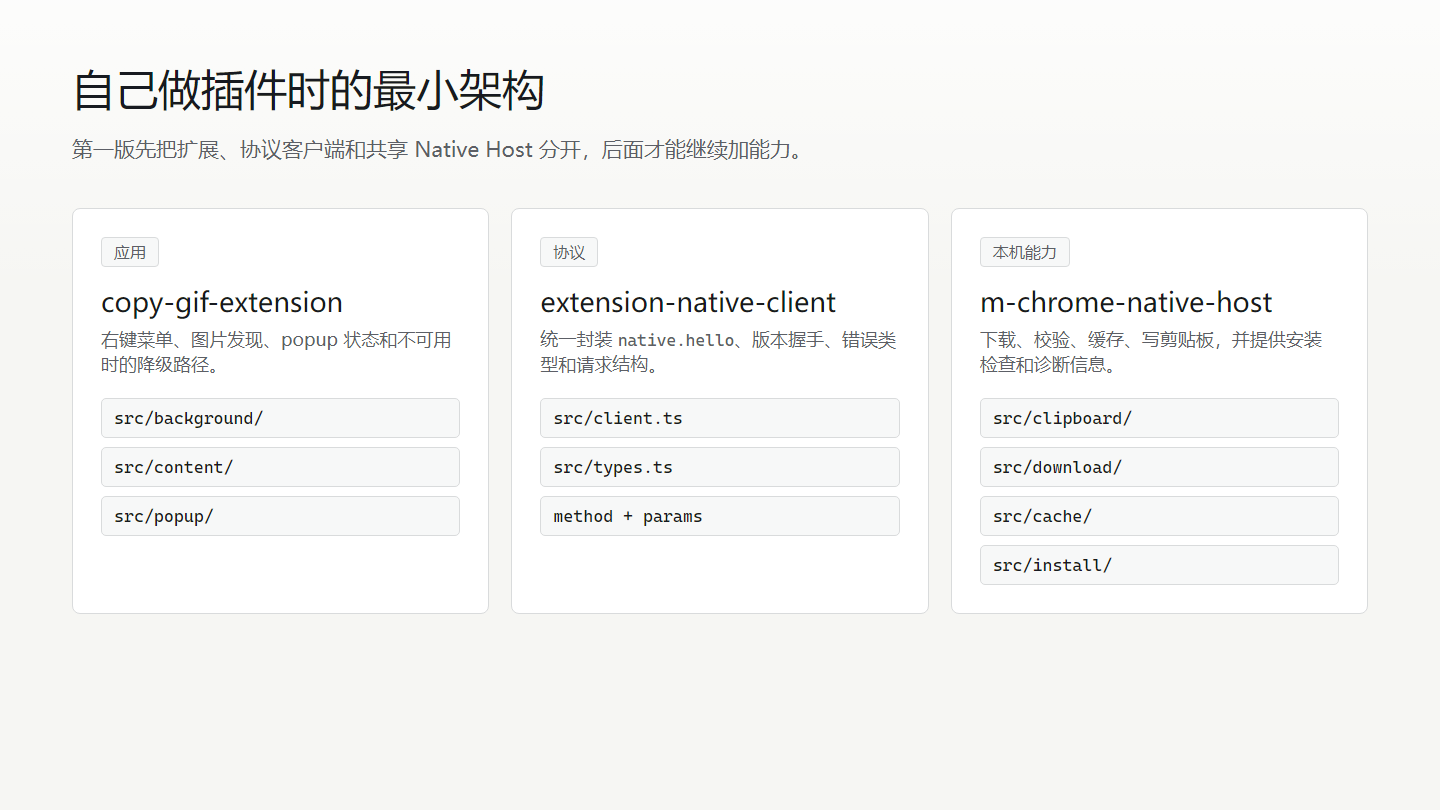Select the src/cache/ path row
Screen dimensions: 1440x810
pos(1159,516)
